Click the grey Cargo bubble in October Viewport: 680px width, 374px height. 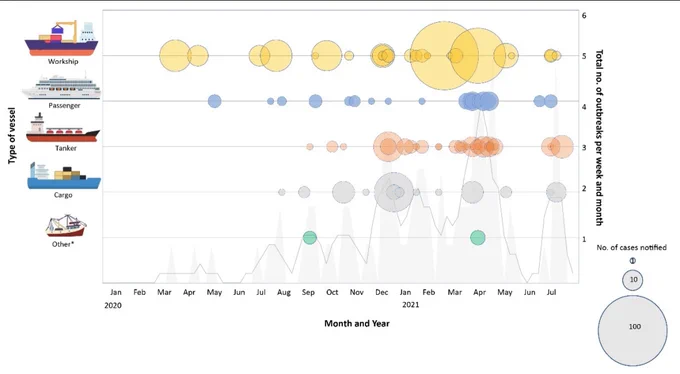coord(343,192)
